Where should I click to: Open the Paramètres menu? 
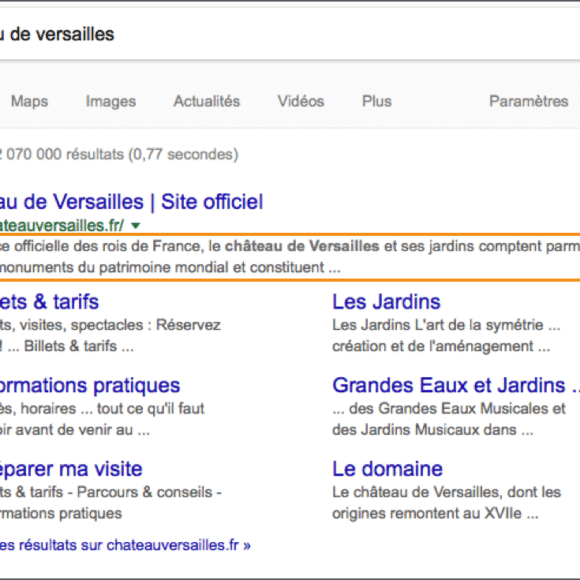[529, 101]
